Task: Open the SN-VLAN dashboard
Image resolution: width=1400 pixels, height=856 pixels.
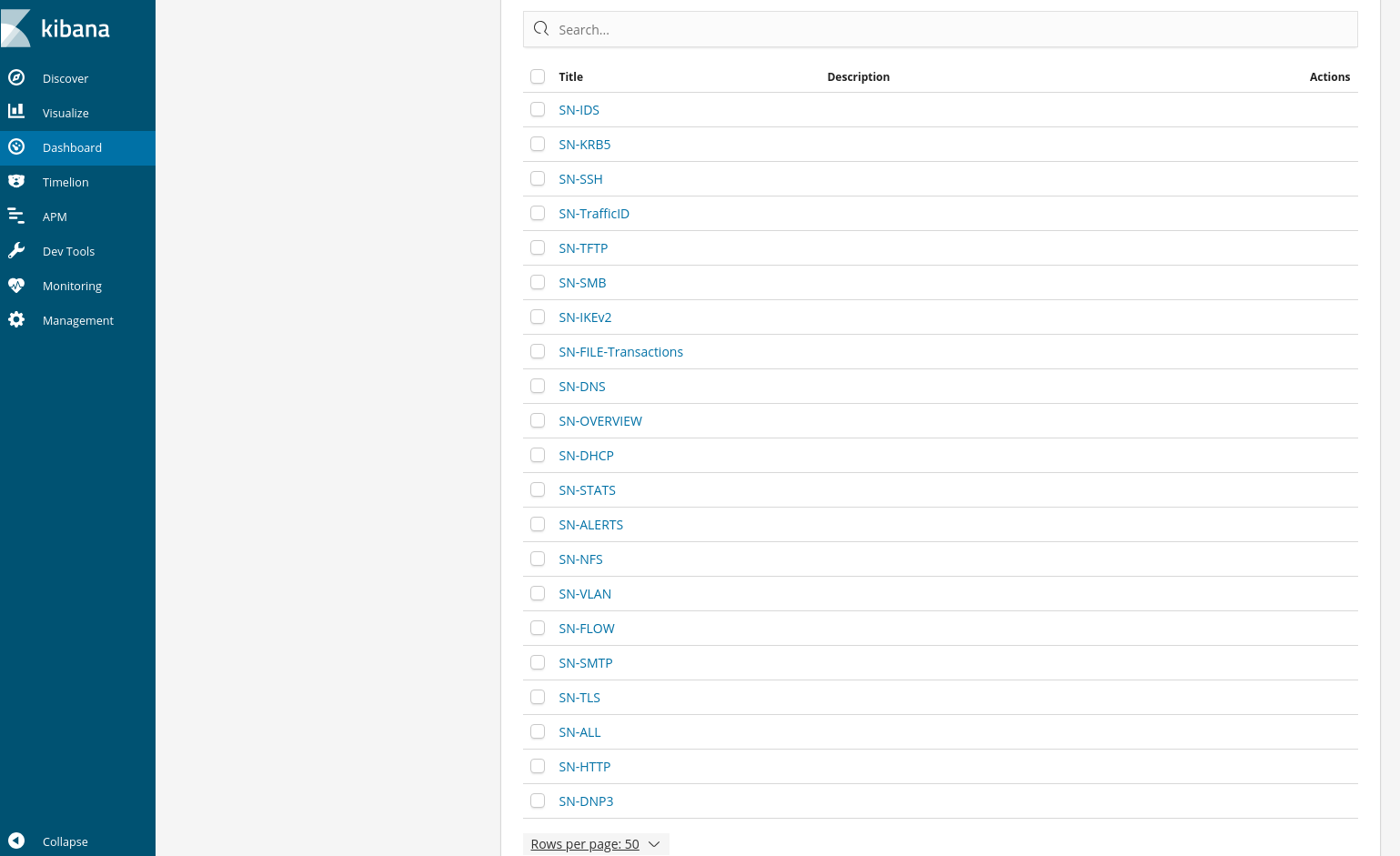Action: [x=585, y=594]
